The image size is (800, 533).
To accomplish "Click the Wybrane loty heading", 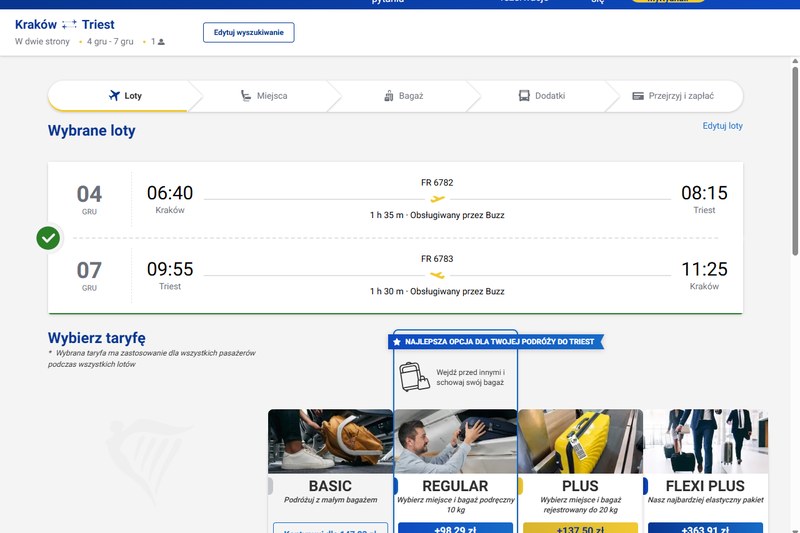I will tap(92, 131).
